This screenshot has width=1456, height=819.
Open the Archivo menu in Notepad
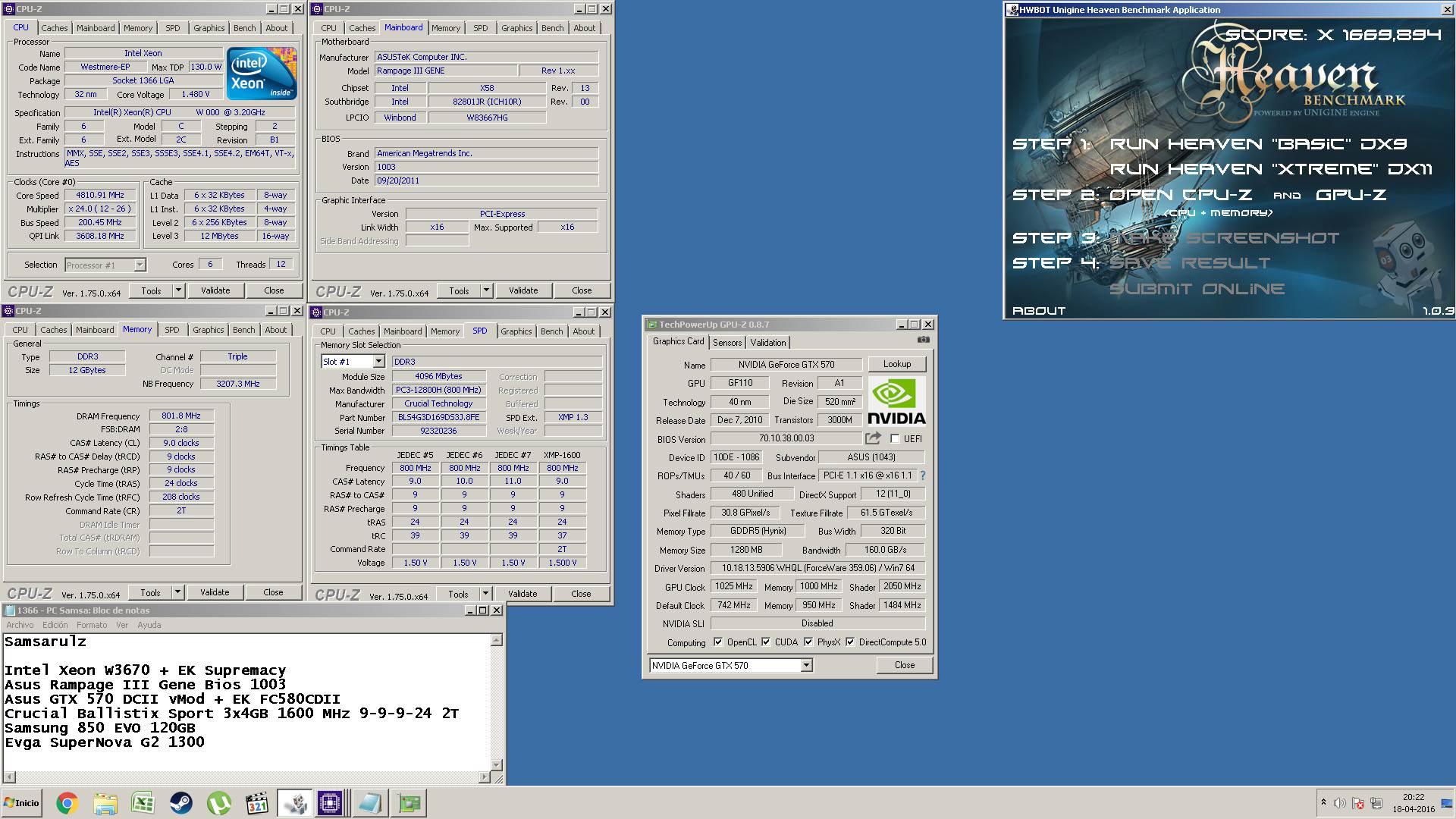[20, 625]
